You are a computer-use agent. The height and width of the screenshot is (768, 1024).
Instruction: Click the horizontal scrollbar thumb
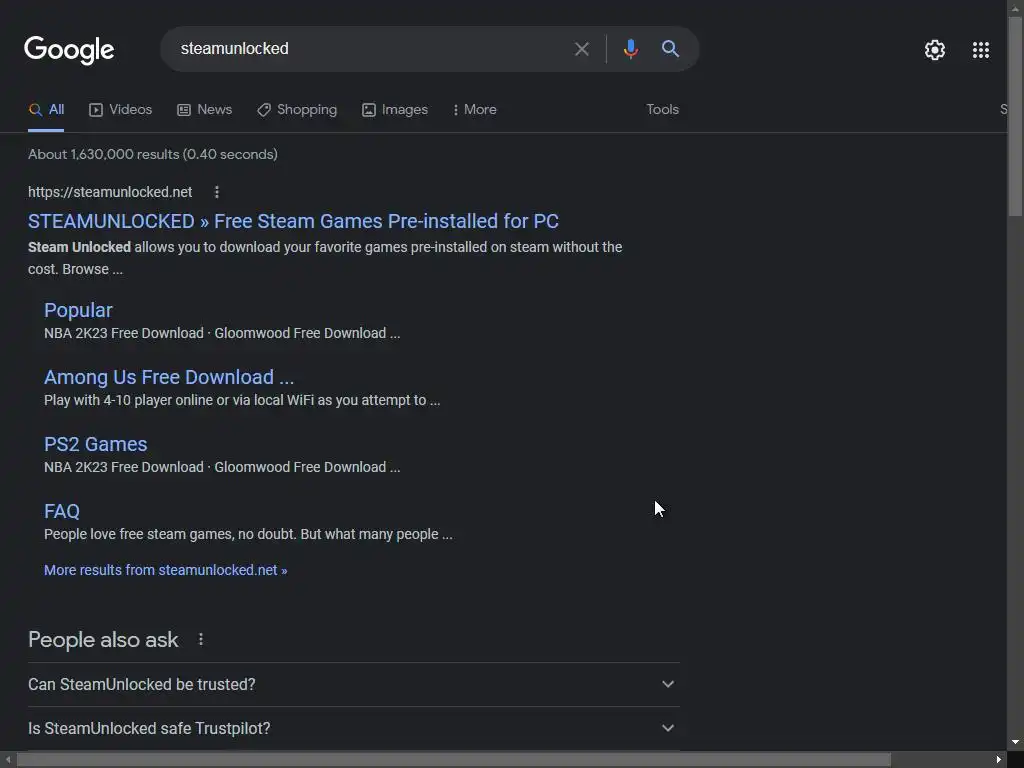(454, 760)
